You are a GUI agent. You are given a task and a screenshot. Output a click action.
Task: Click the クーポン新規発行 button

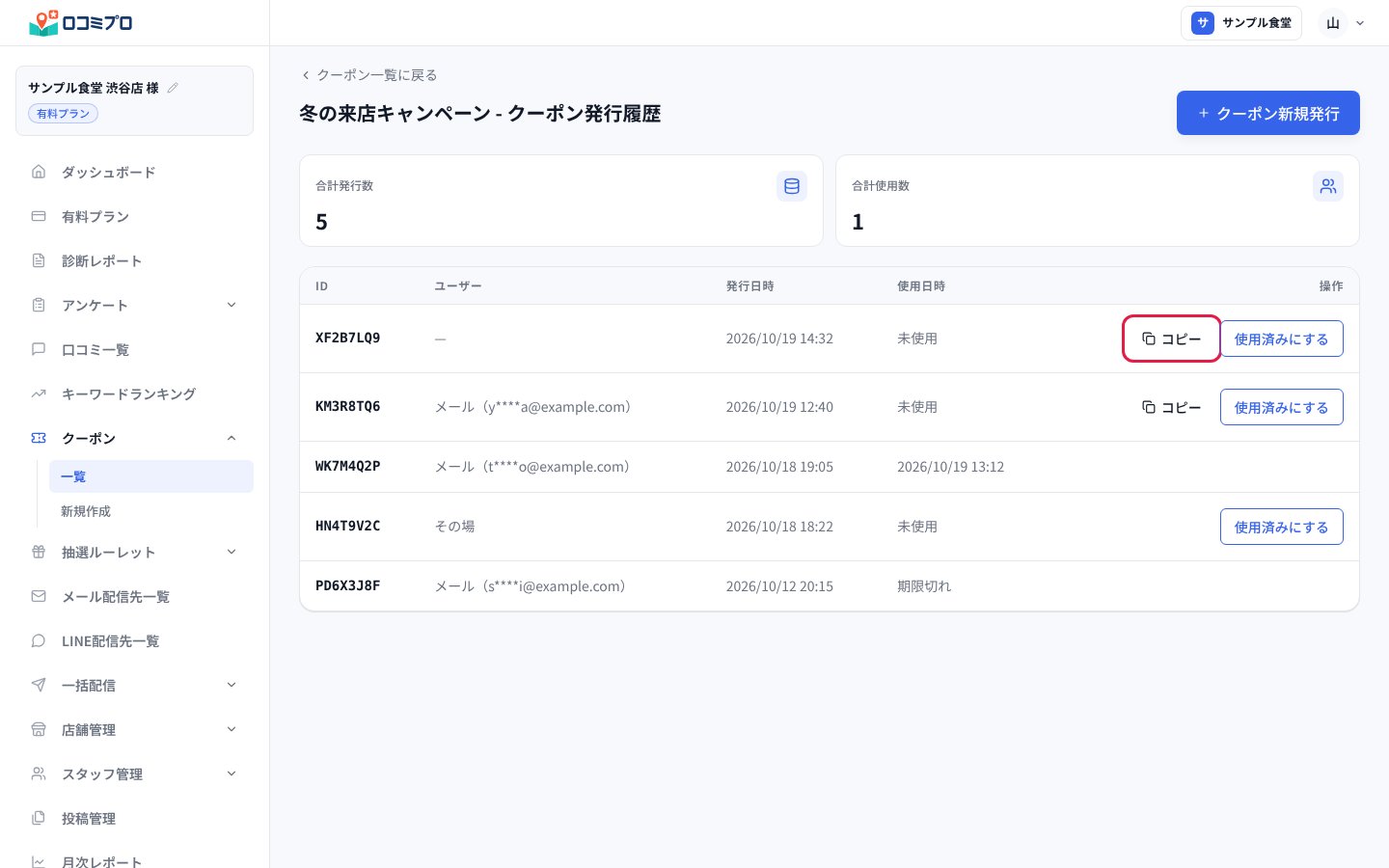tap(1268, 113)
